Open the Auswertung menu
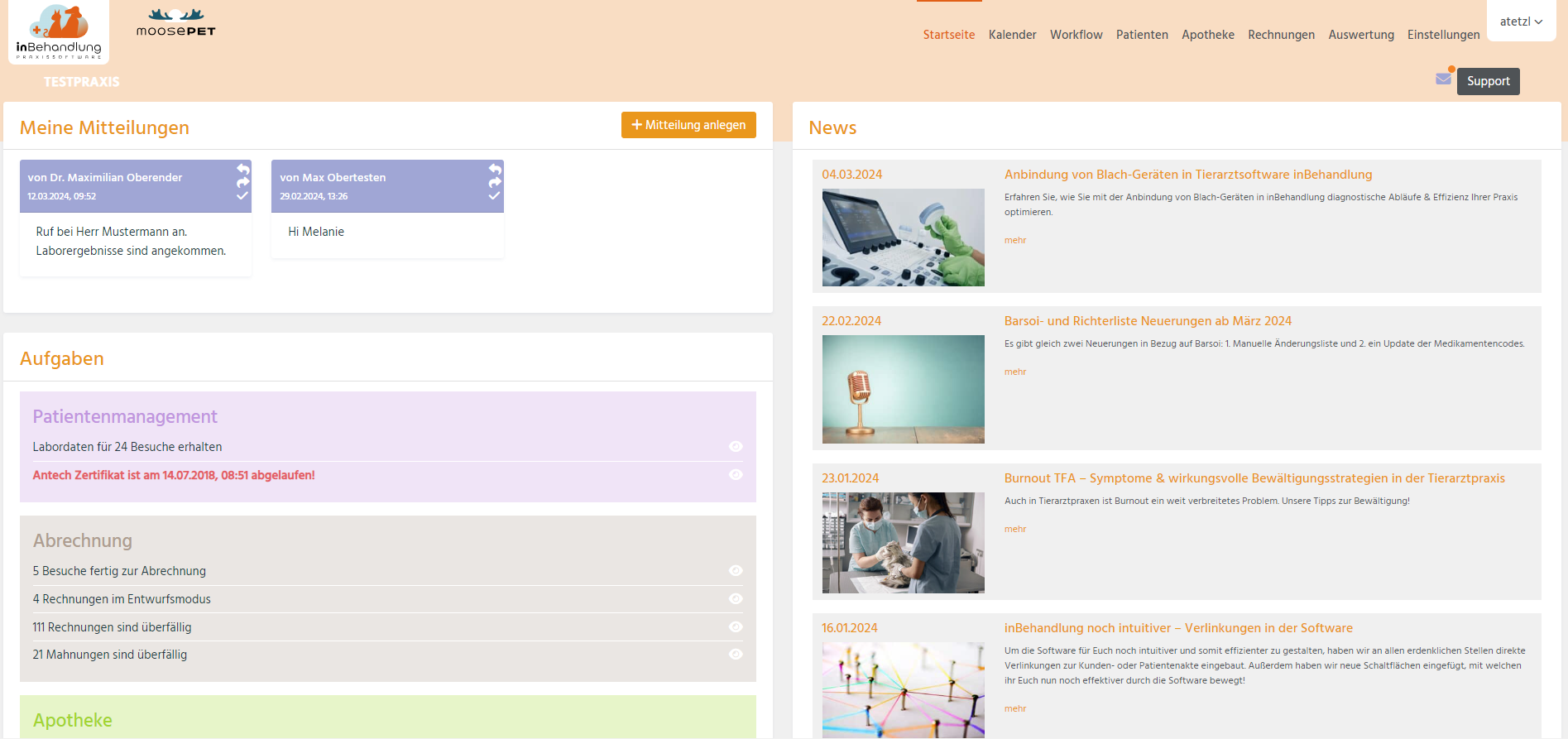This screenshot has height=739, width=1568. point(1361,35)
